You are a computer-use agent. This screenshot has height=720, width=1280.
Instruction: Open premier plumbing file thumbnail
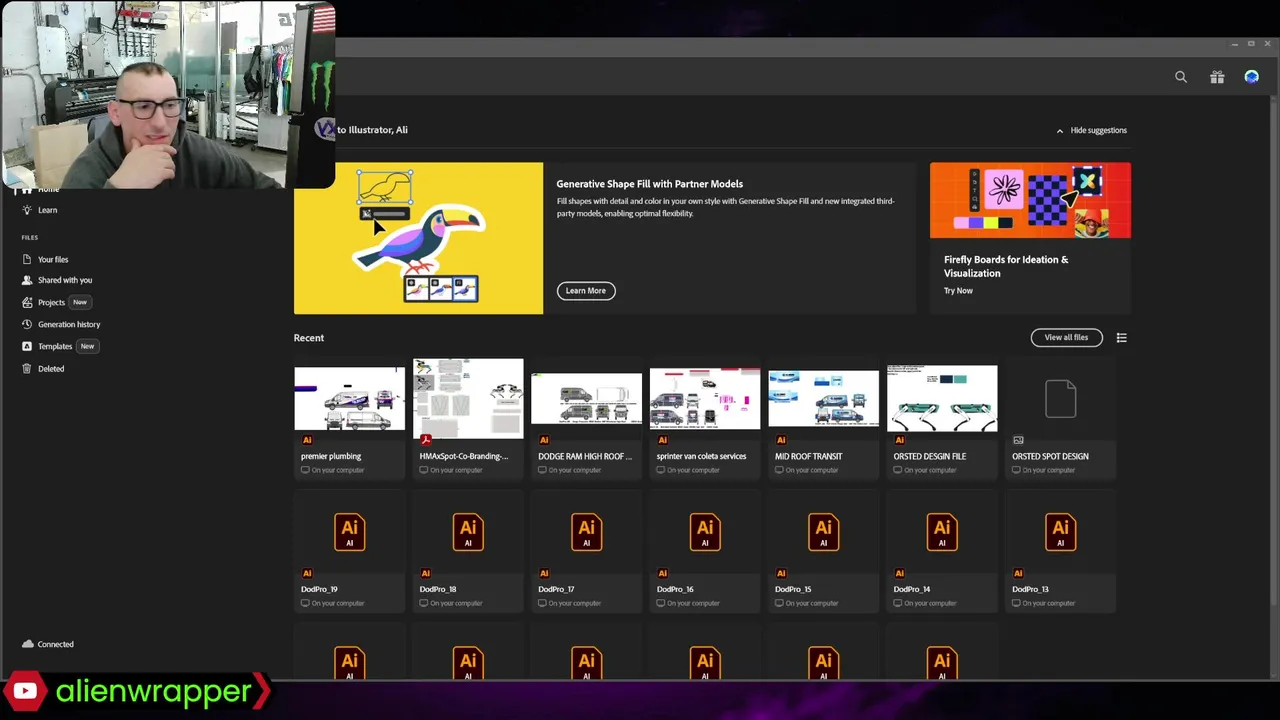pyautogui.click(x=350, y=399)
